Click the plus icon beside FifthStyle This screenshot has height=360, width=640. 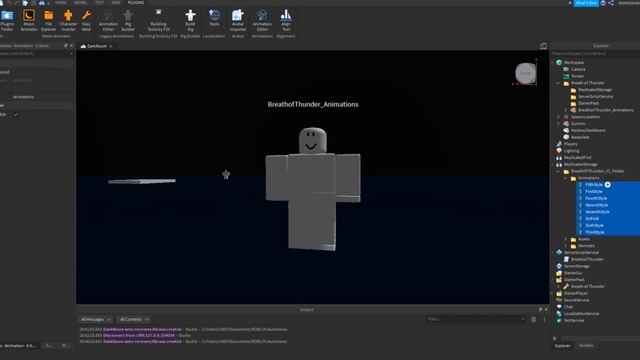608,185
